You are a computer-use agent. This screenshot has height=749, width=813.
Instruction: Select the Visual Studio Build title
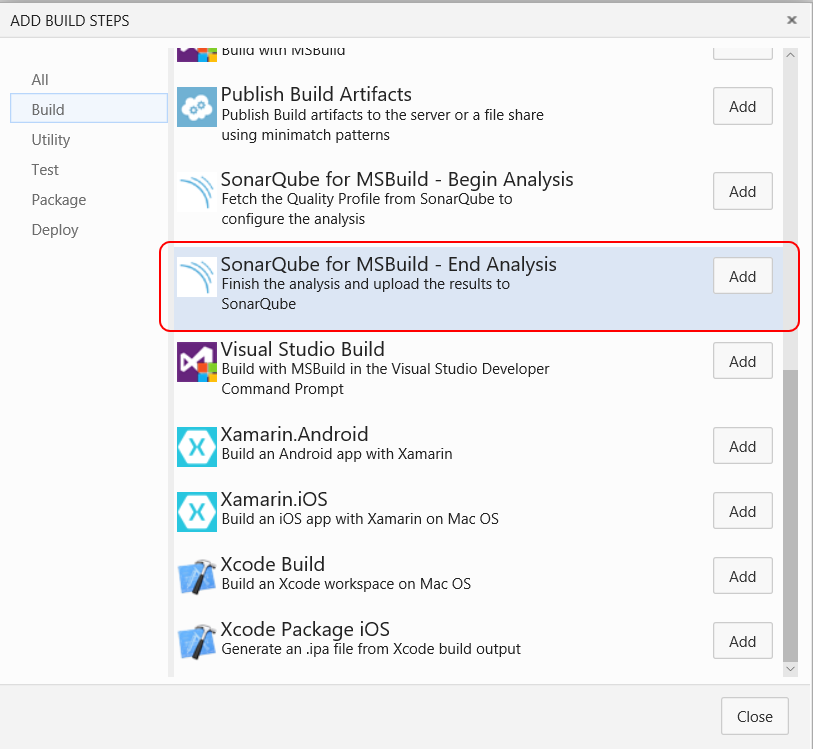(303, 349)
